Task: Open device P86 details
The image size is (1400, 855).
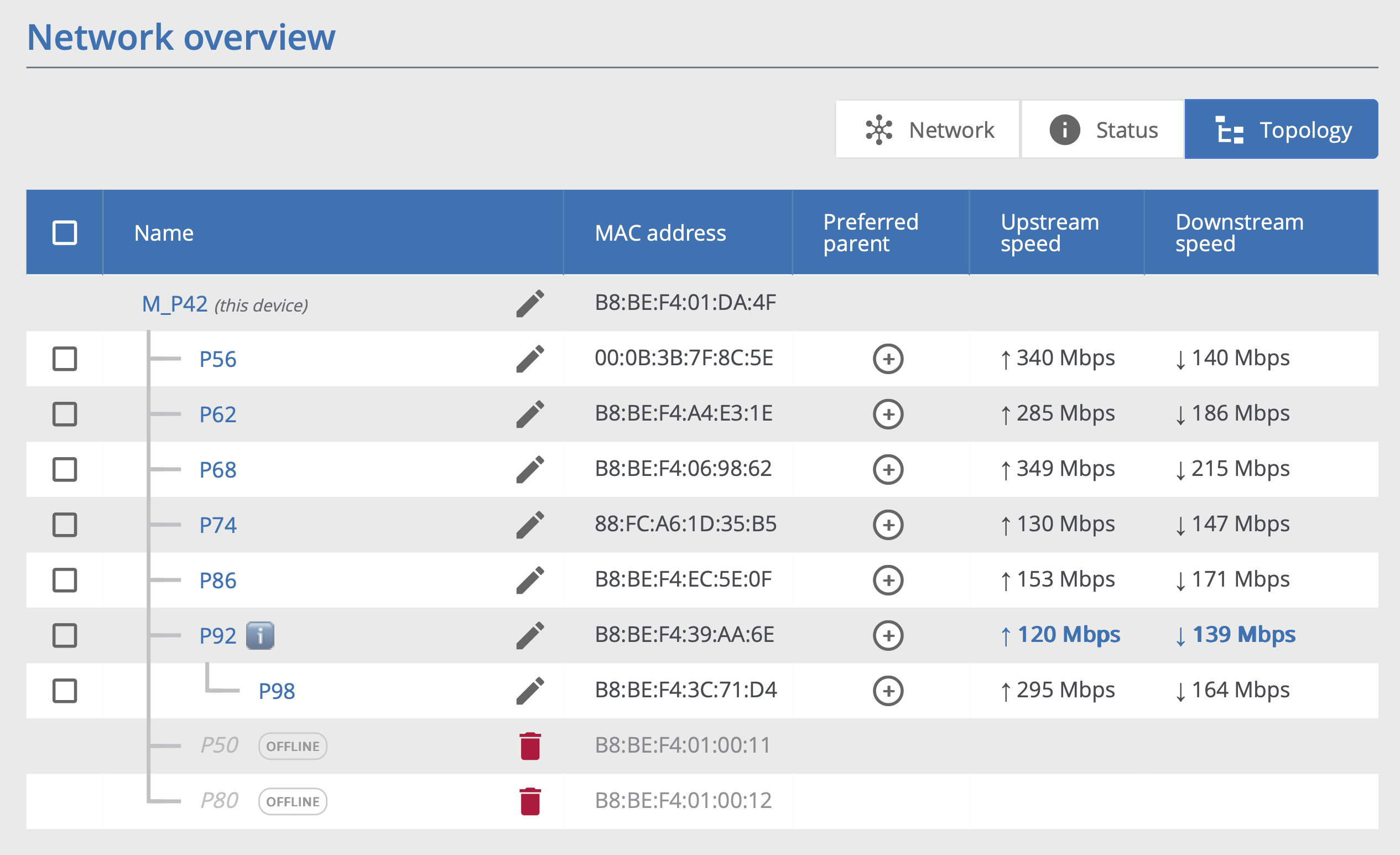Action: (x=217, y=581)
